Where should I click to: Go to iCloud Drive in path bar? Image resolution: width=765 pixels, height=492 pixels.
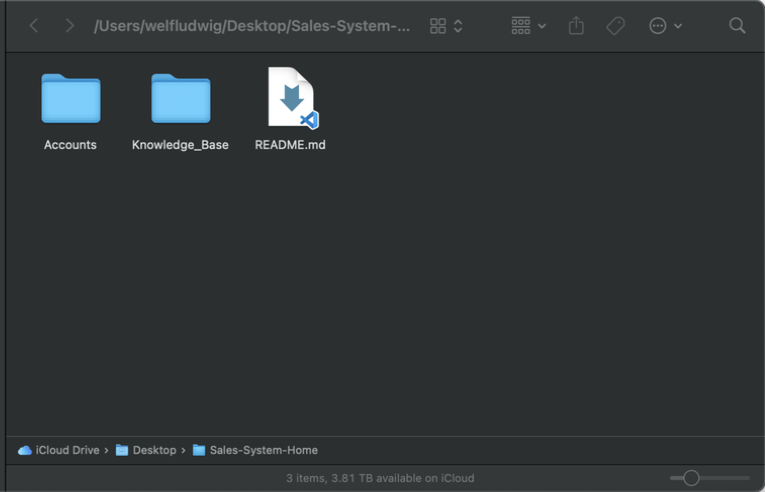pyautogui.click(x=60, y=450)
